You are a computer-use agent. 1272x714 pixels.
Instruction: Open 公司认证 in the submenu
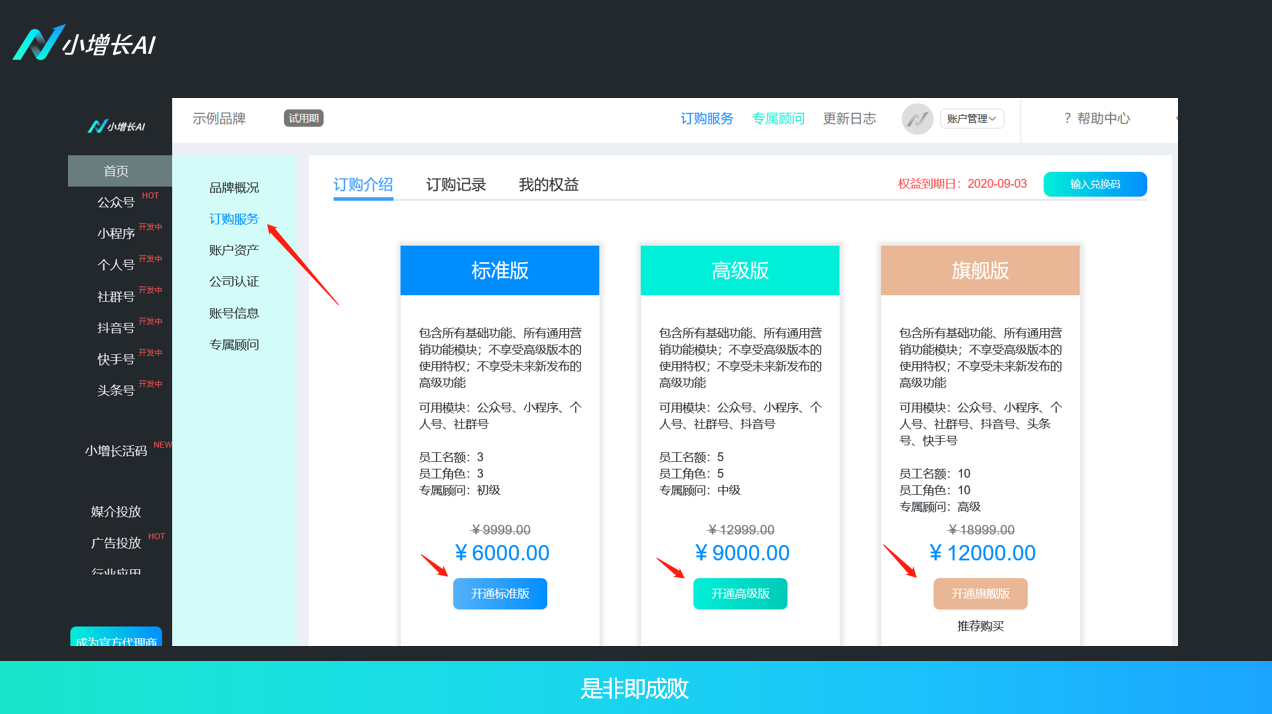[x=234, y=282]
